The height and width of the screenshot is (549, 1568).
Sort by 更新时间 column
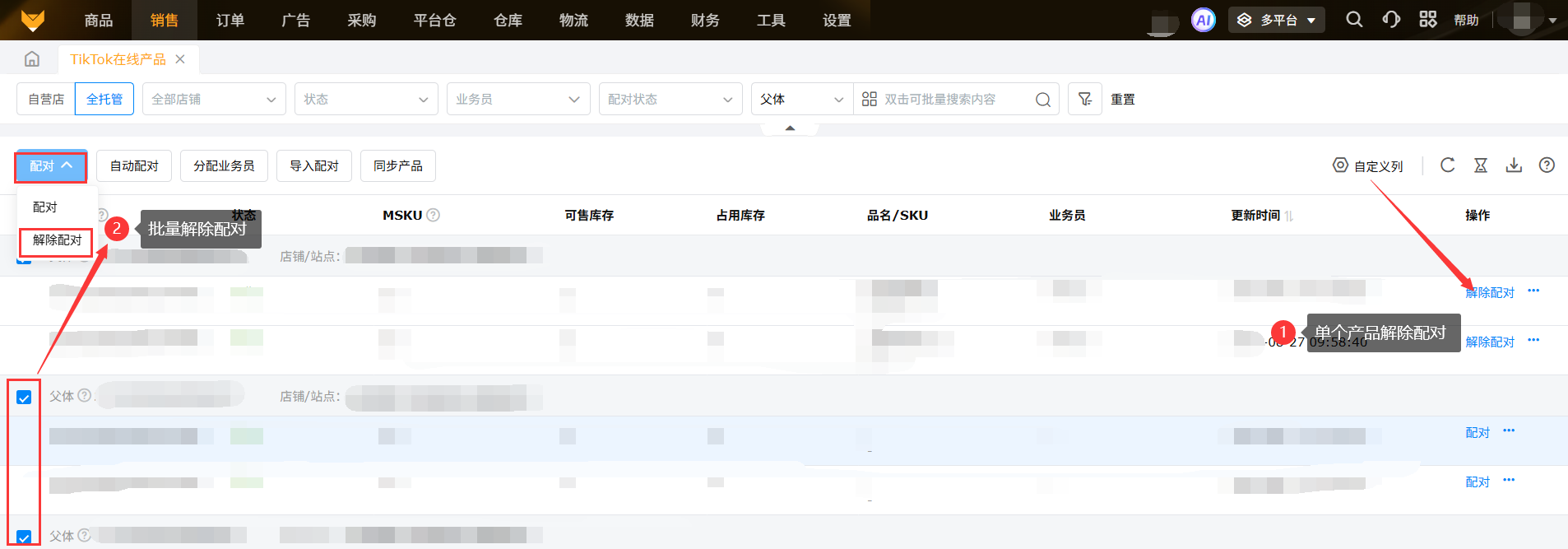(x=1289, y=216)
